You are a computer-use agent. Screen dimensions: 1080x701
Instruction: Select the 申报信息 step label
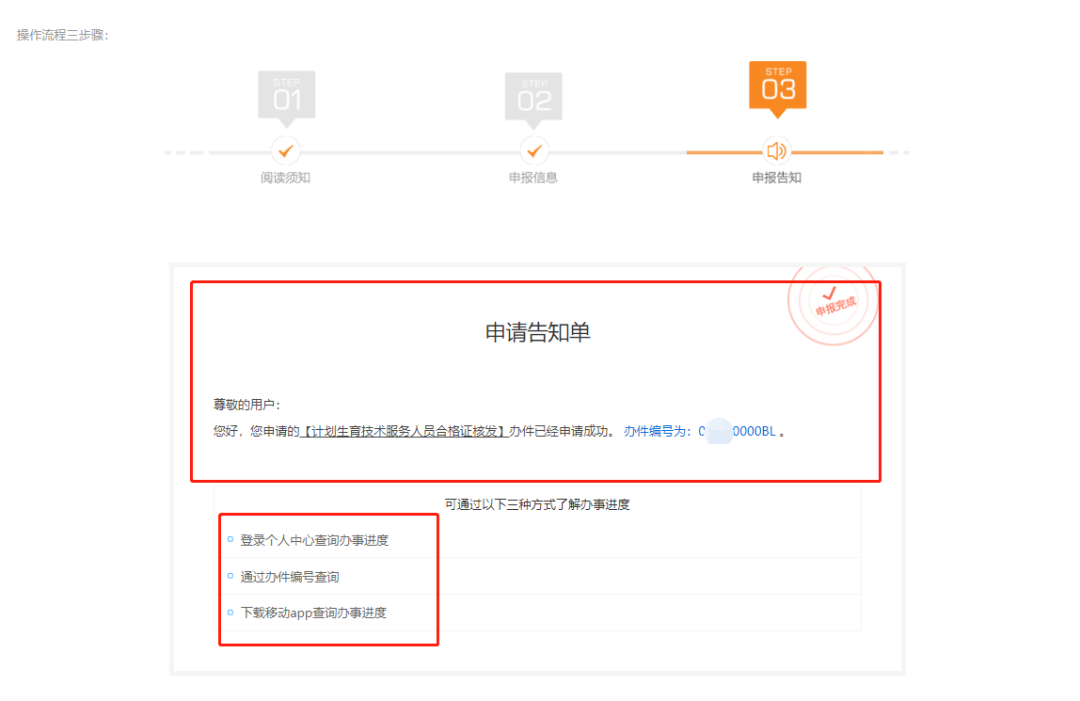pyautogui.click(x=535, y=177)
